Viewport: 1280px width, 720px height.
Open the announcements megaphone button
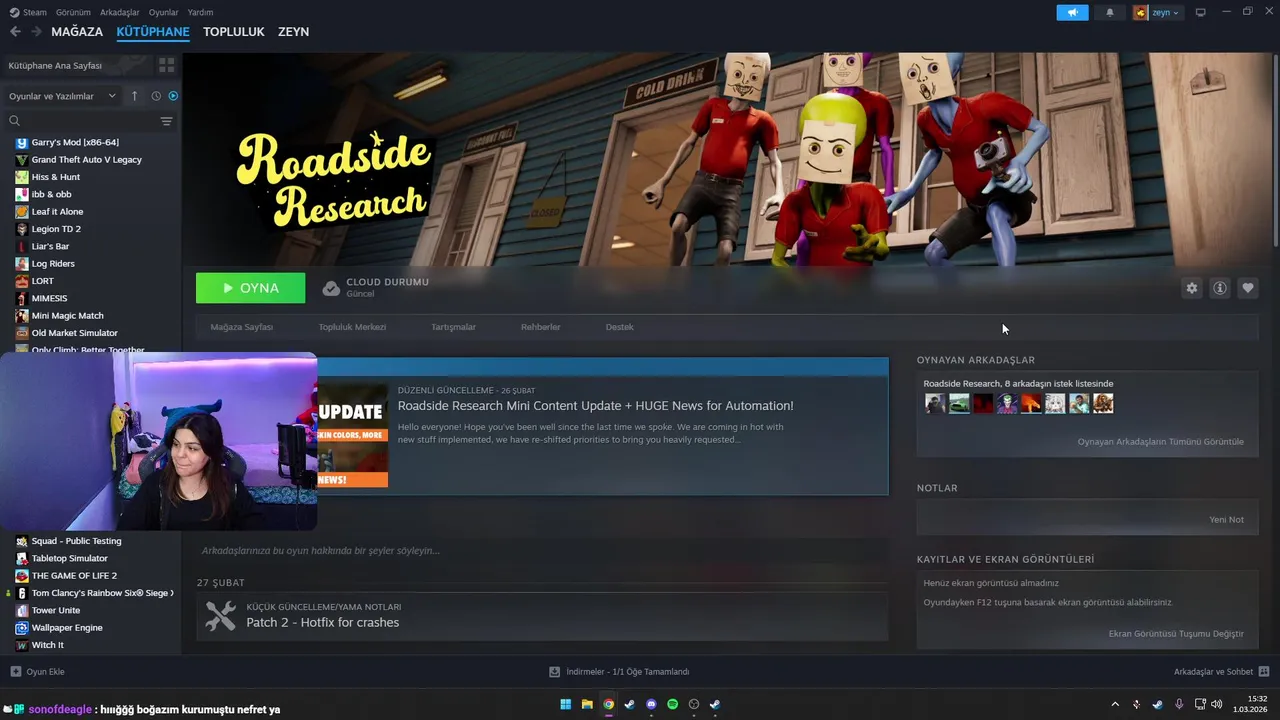(1072, 12)
